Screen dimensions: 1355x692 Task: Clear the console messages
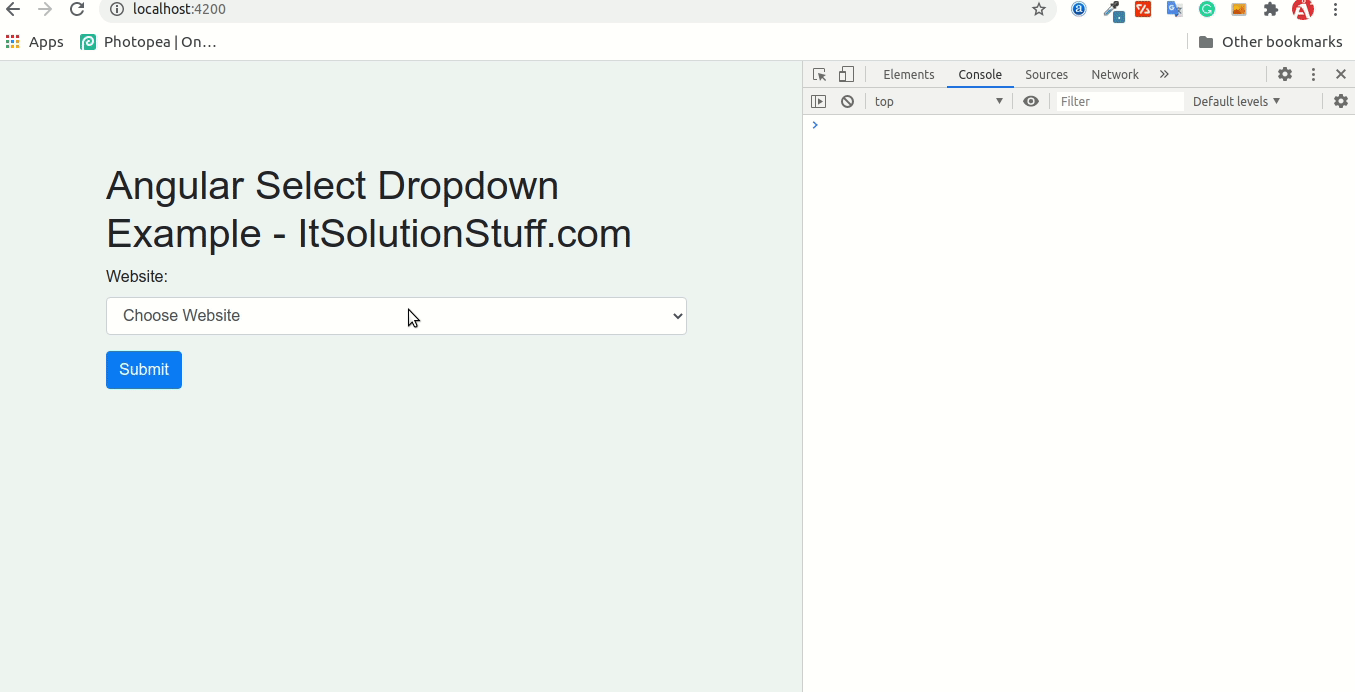point(847,101)
